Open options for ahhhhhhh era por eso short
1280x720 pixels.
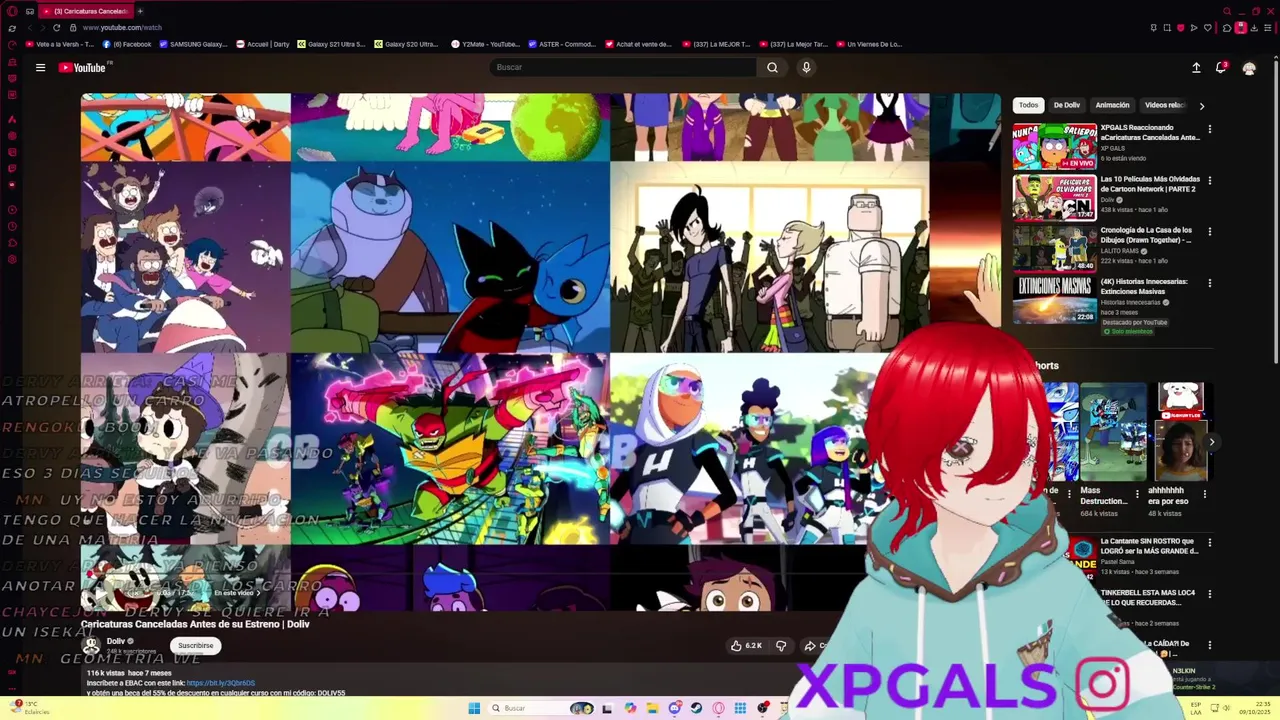coord(1205,494)
